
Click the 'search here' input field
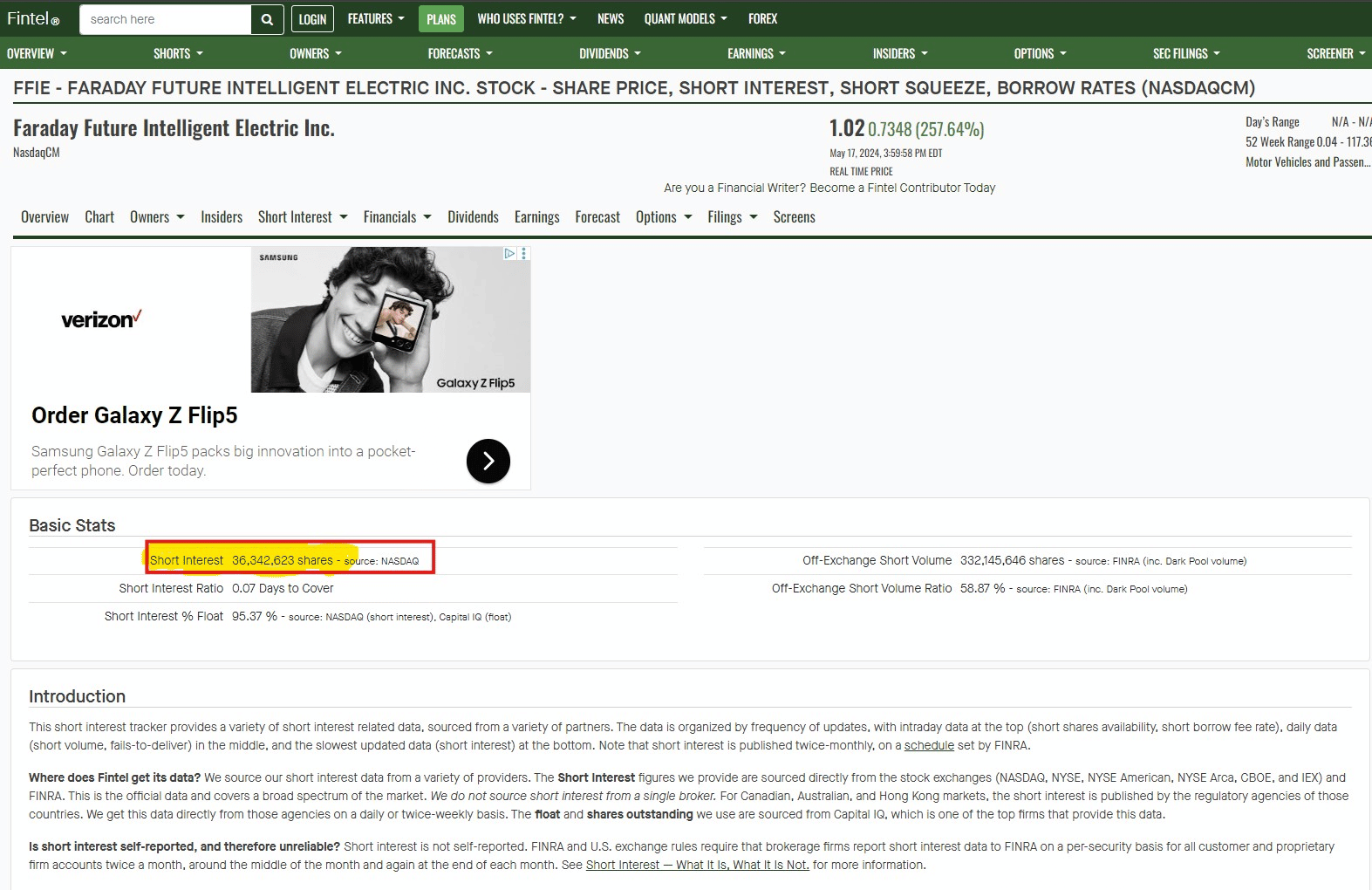point(165,19)
